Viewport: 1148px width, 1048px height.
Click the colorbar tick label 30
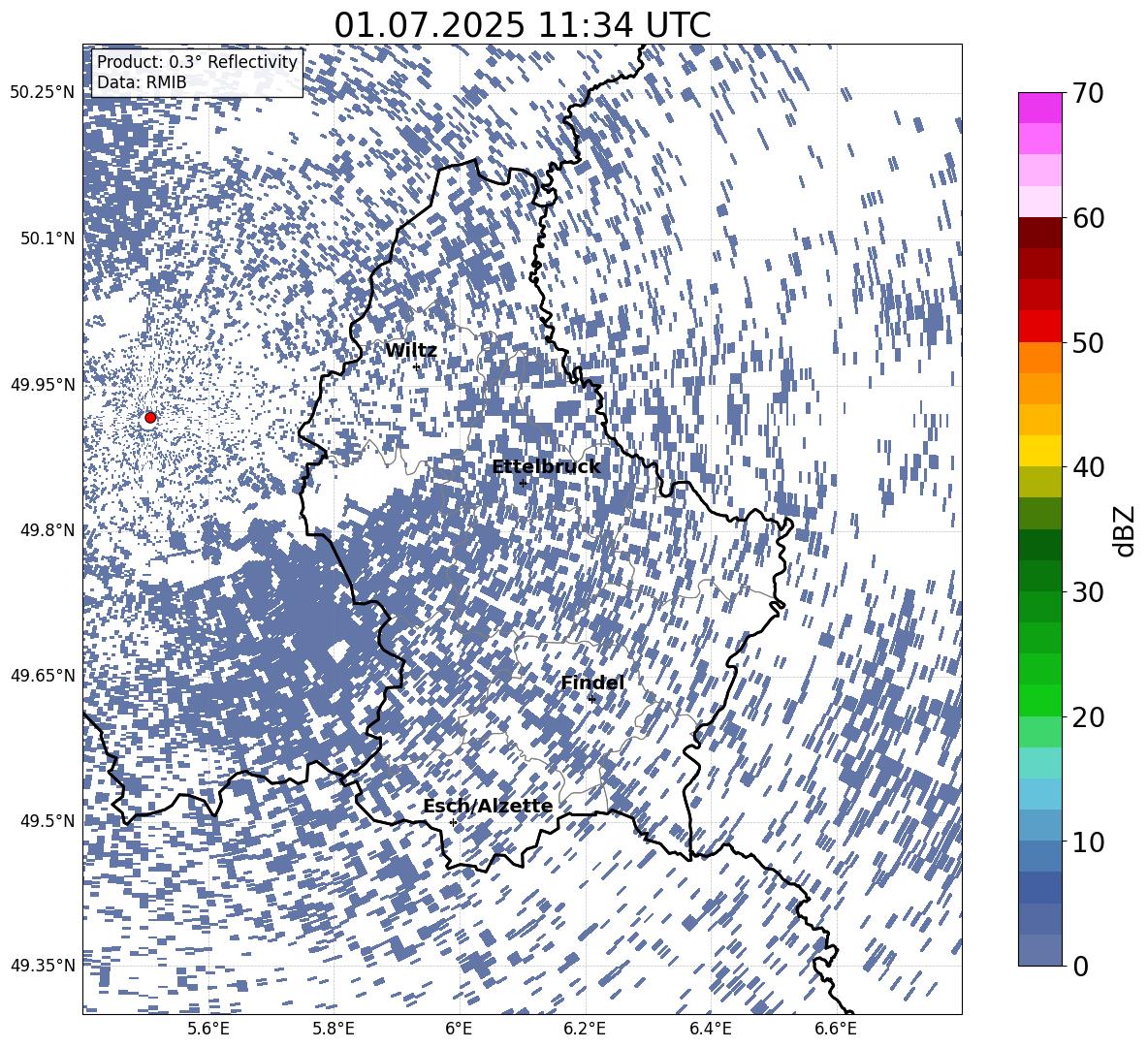click(1089, 591)
